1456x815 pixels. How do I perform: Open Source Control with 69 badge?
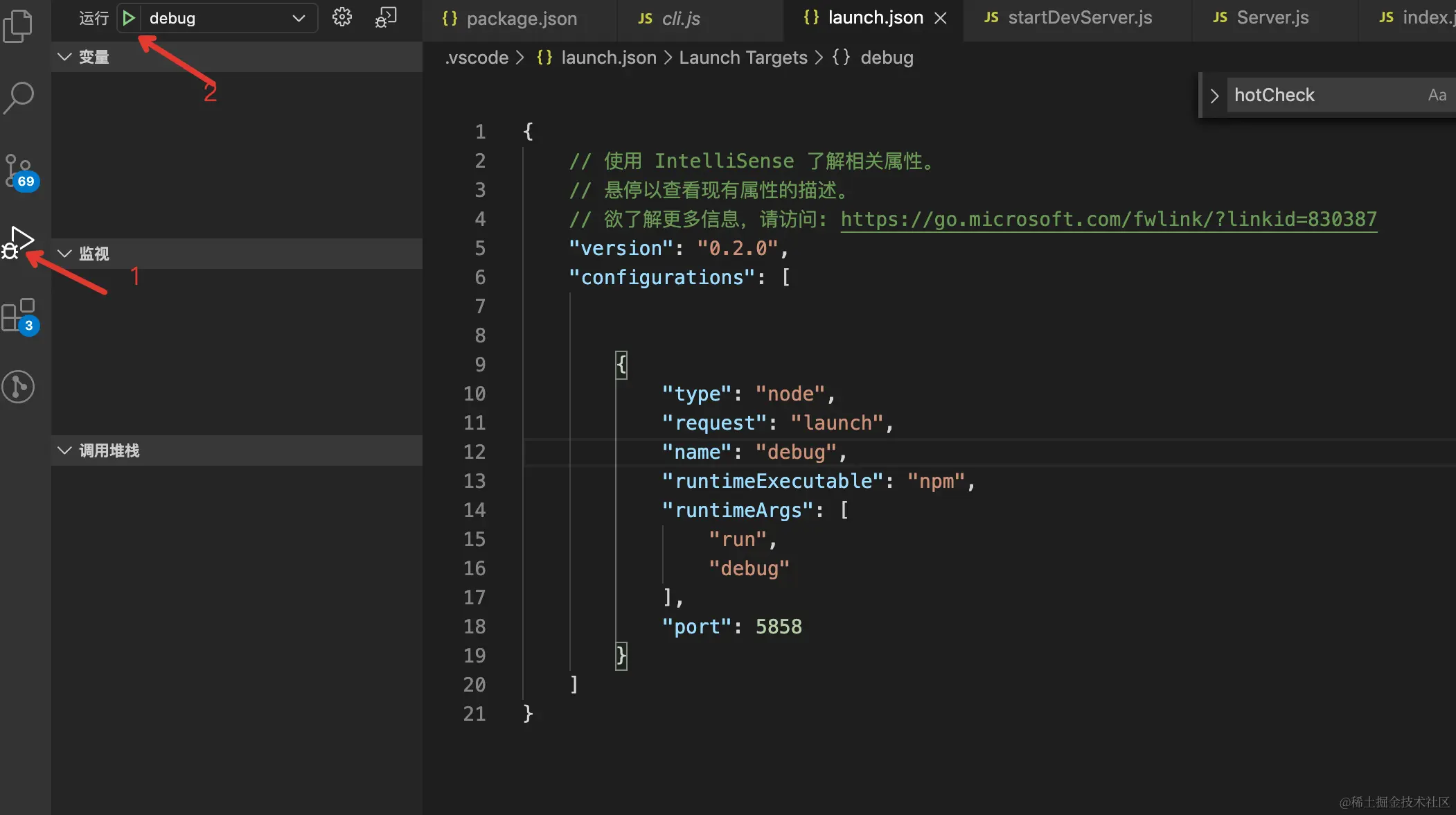click(x=19, y=170)
